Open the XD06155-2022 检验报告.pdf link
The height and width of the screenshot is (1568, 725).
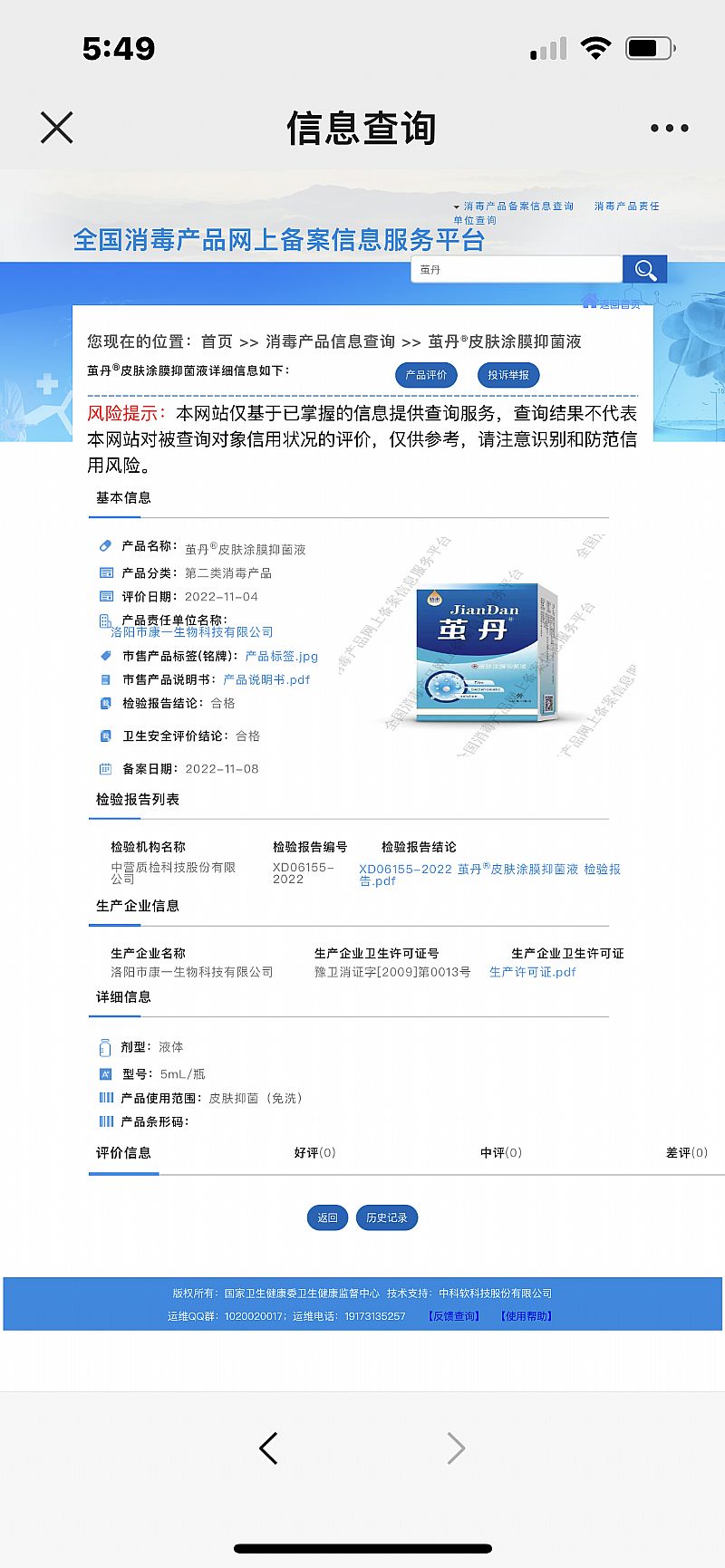[x=489, y=874]
